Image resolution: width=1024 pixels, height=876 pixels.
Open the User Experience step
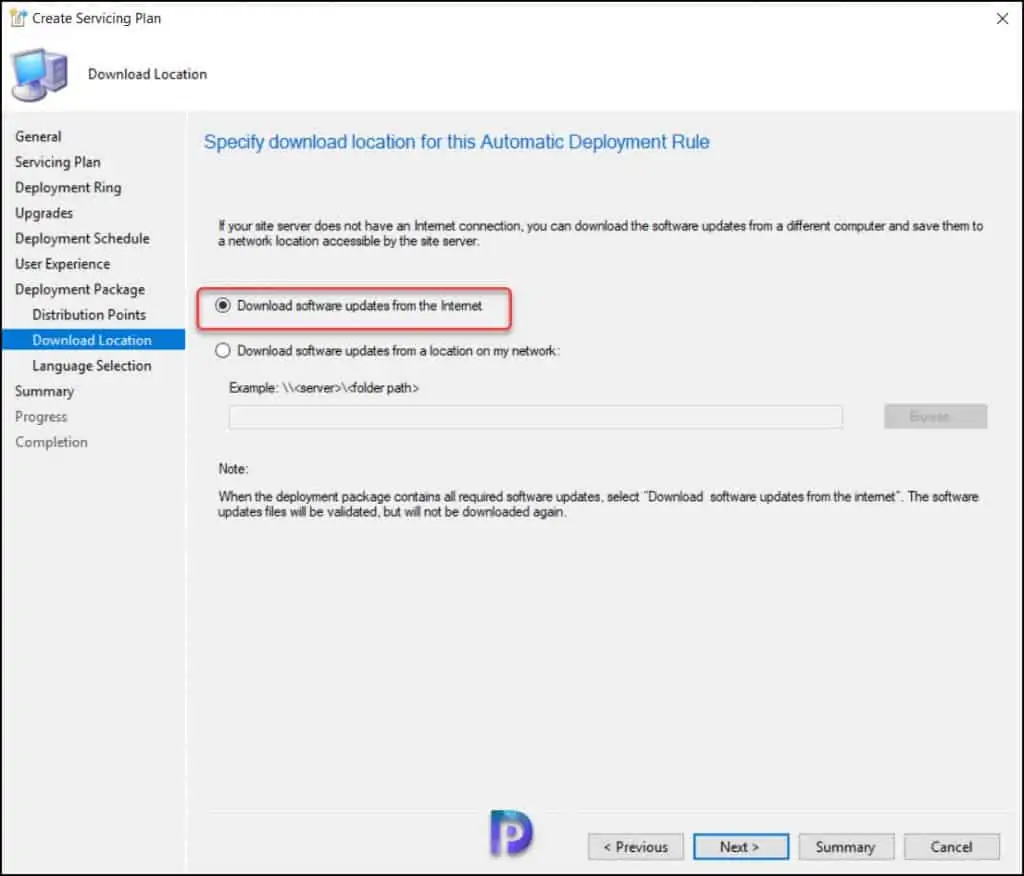click(x=63, y=264)
